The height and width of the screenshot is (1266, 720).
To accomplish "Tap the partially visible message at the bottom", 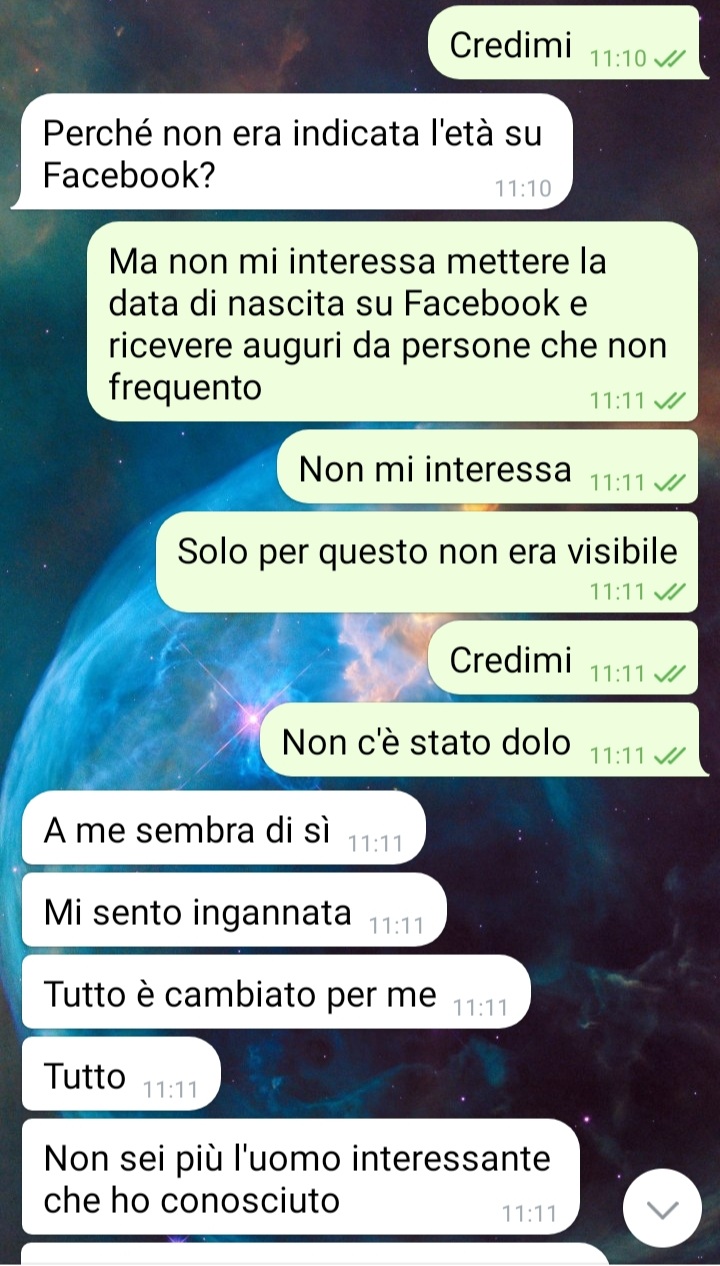I will (x=315, y=1255).
